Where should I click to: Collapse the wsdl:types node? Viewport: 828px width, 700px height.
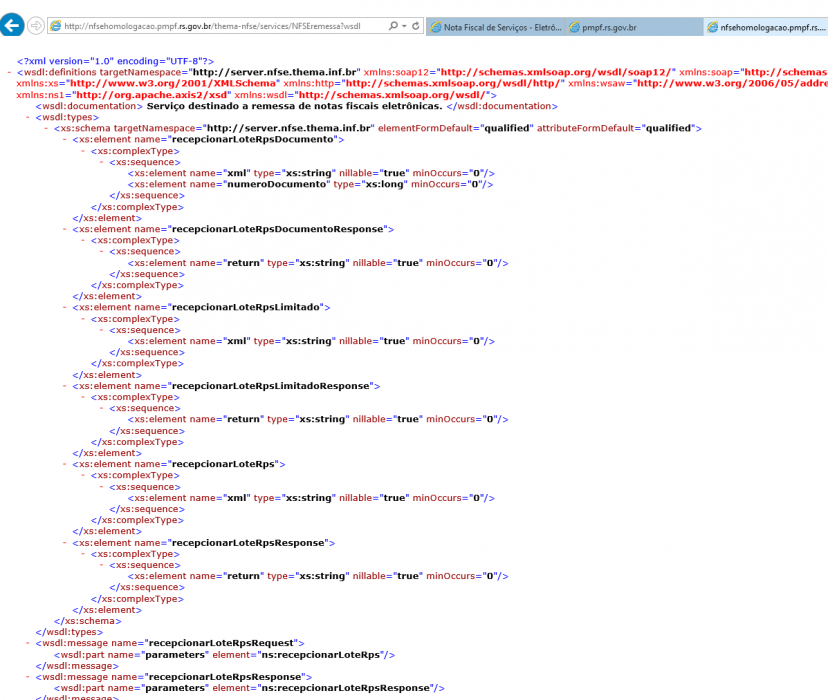(28, 117)
